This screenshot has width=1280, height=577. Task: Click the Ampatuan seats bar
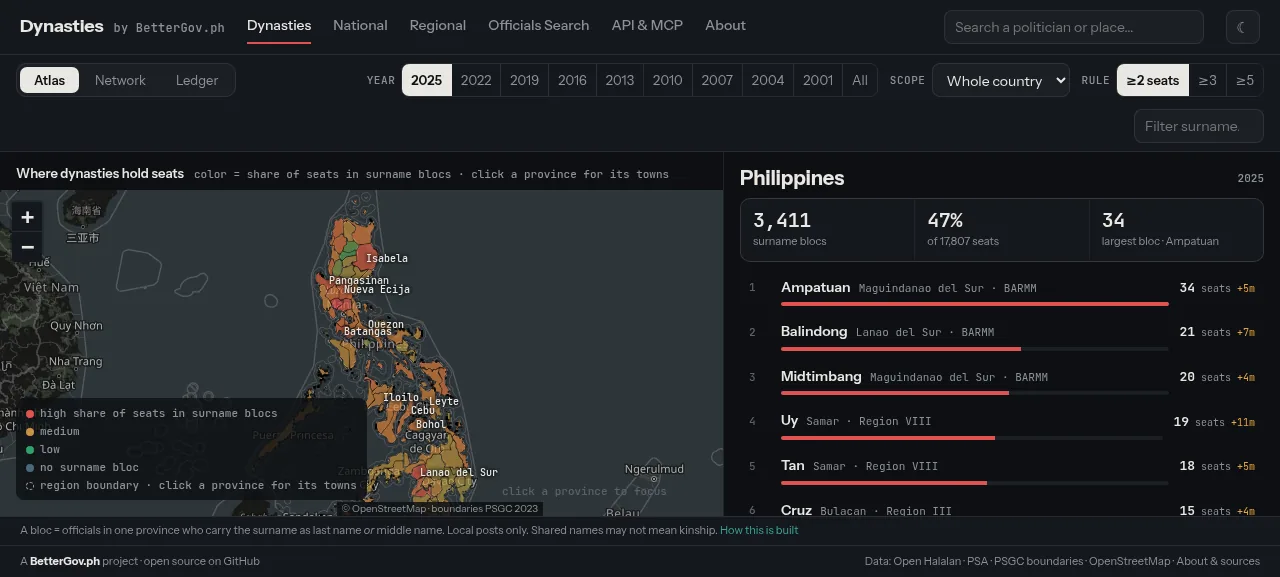975,304
